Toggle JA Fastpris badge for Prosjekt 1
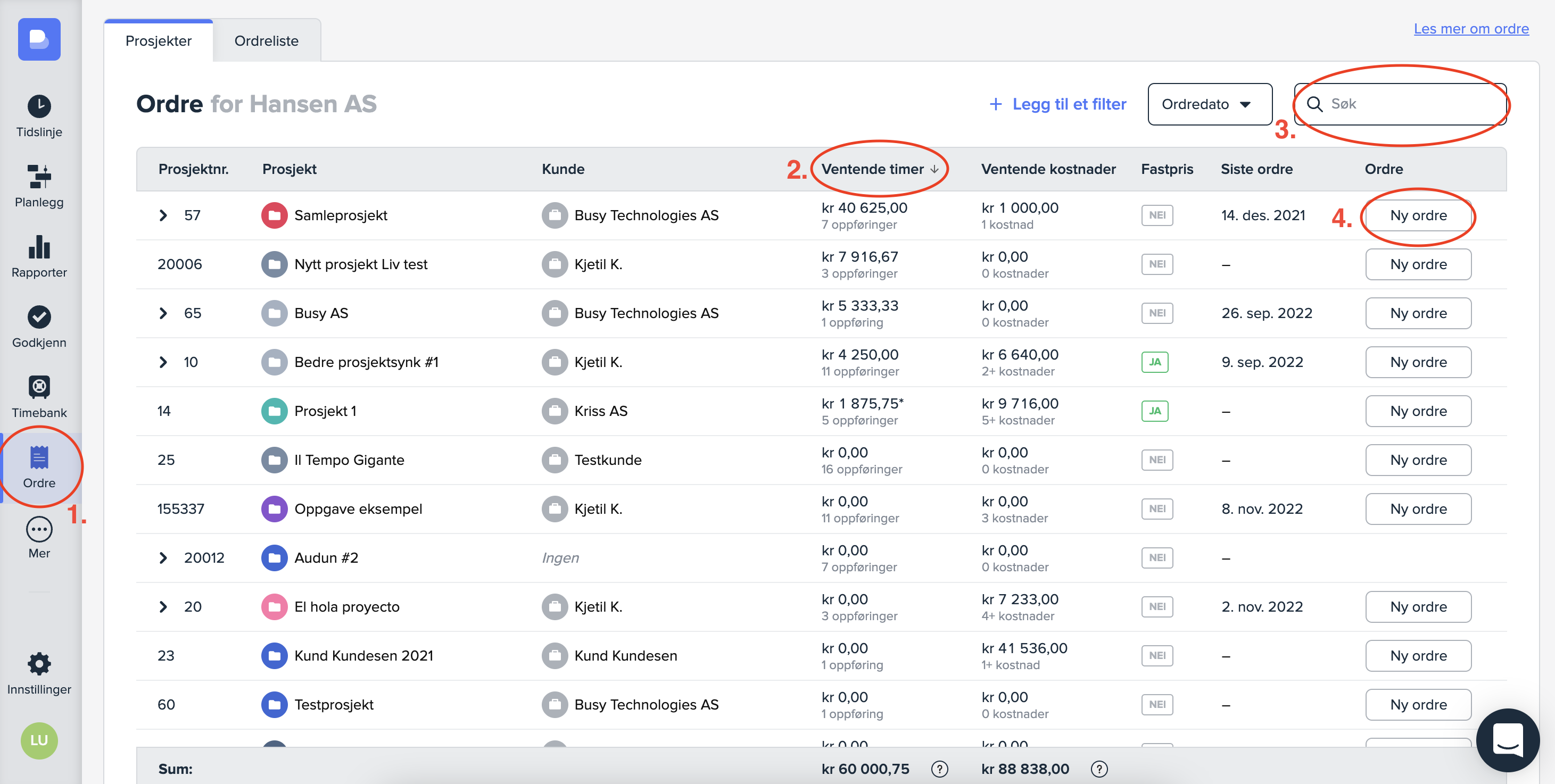 coord(1154,411)
